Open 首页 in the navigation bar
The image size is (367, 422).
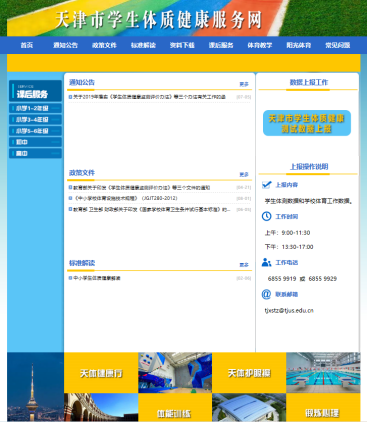click(x=27, y=45)
